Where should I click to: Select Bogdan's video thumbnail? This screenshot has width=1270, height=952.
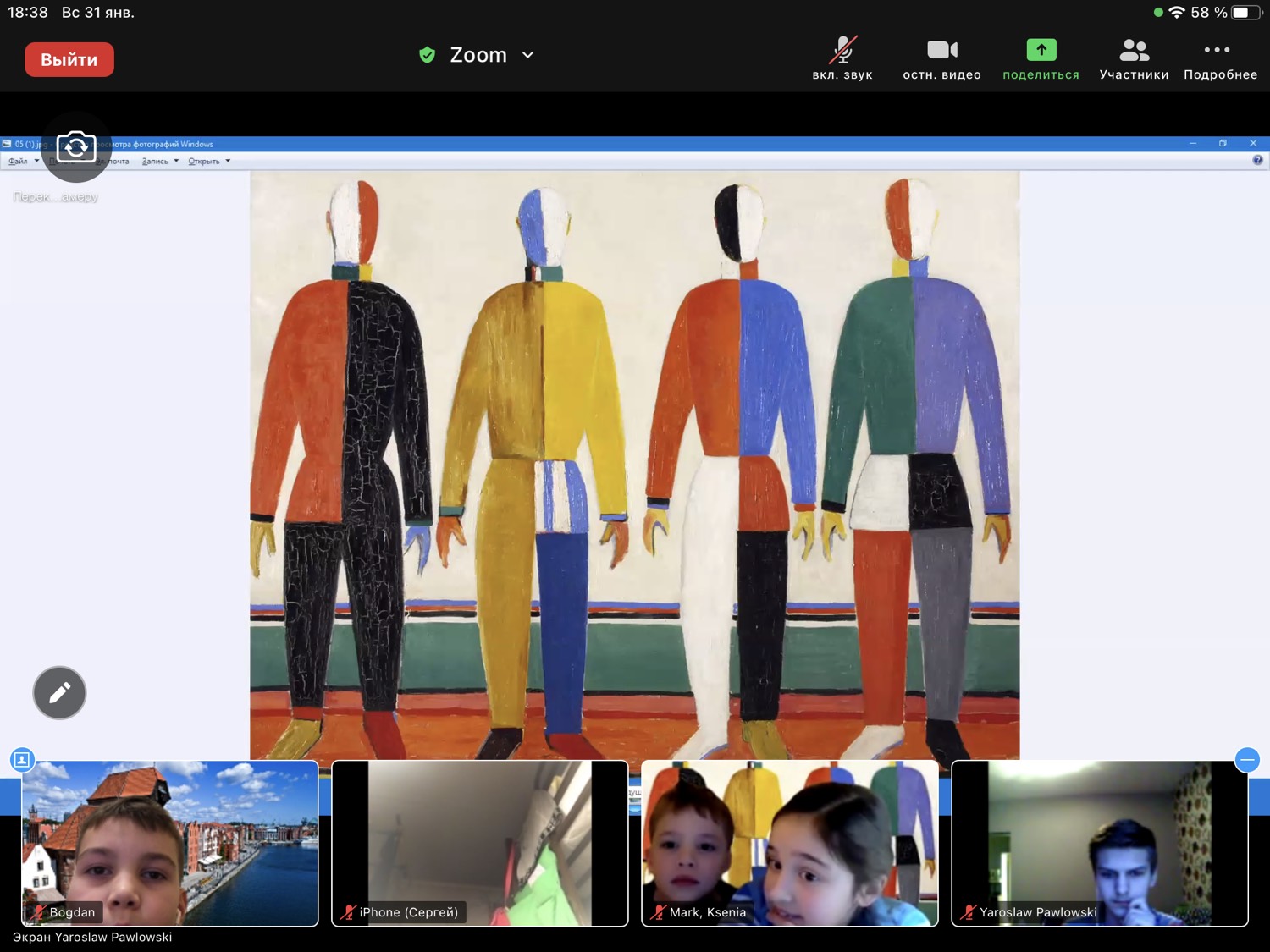[x=169, y=843]
